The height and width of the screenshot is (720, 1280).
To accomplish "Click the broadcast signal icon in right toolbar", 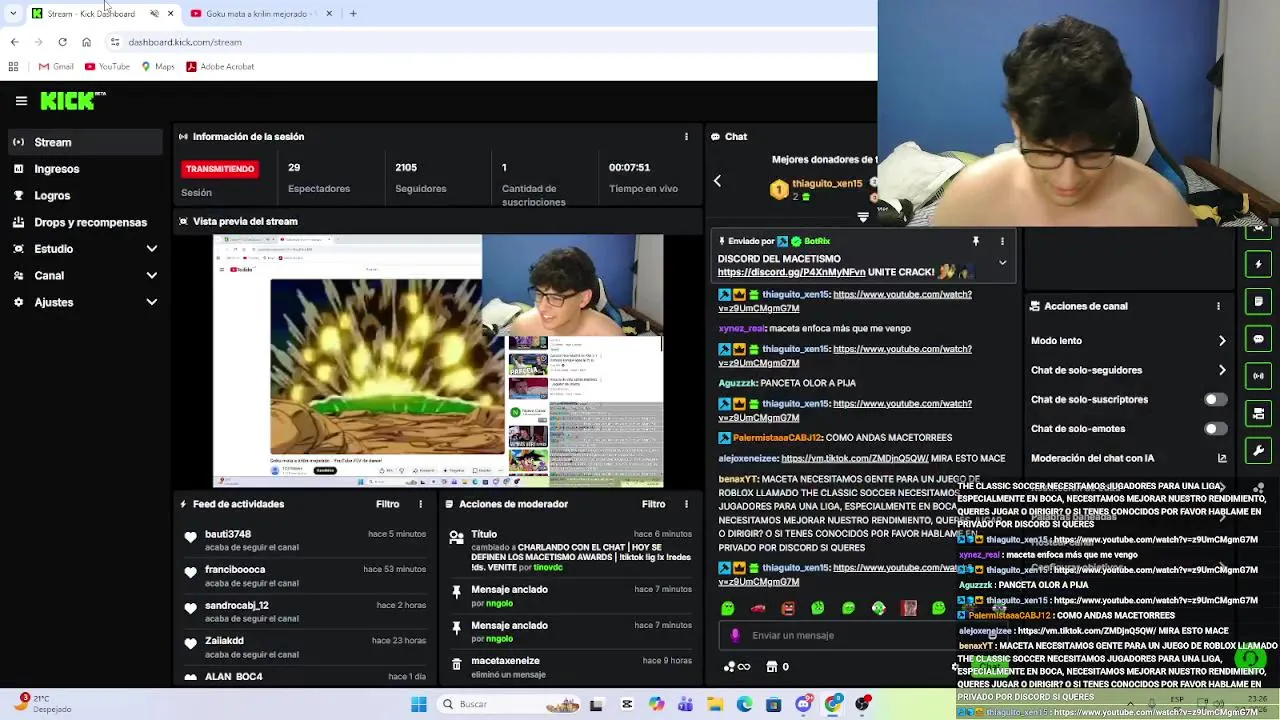I will (x=1259, y=376).
